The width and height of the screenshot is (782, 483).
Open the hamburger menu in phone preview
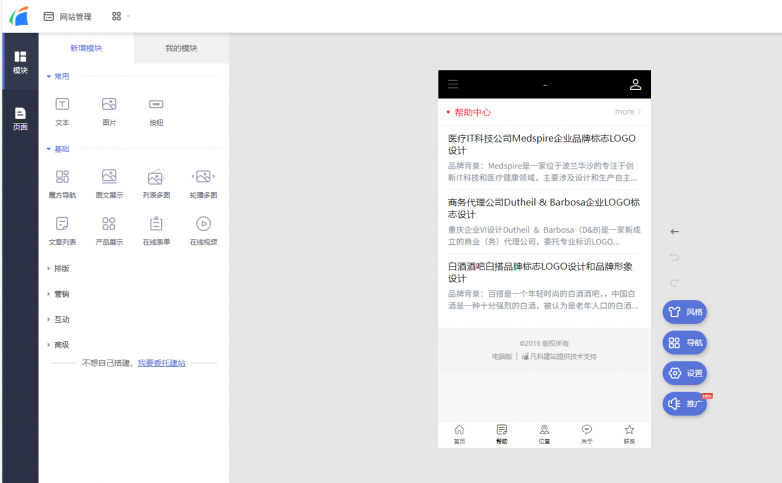pyautogui.click(x=453, y=85)
